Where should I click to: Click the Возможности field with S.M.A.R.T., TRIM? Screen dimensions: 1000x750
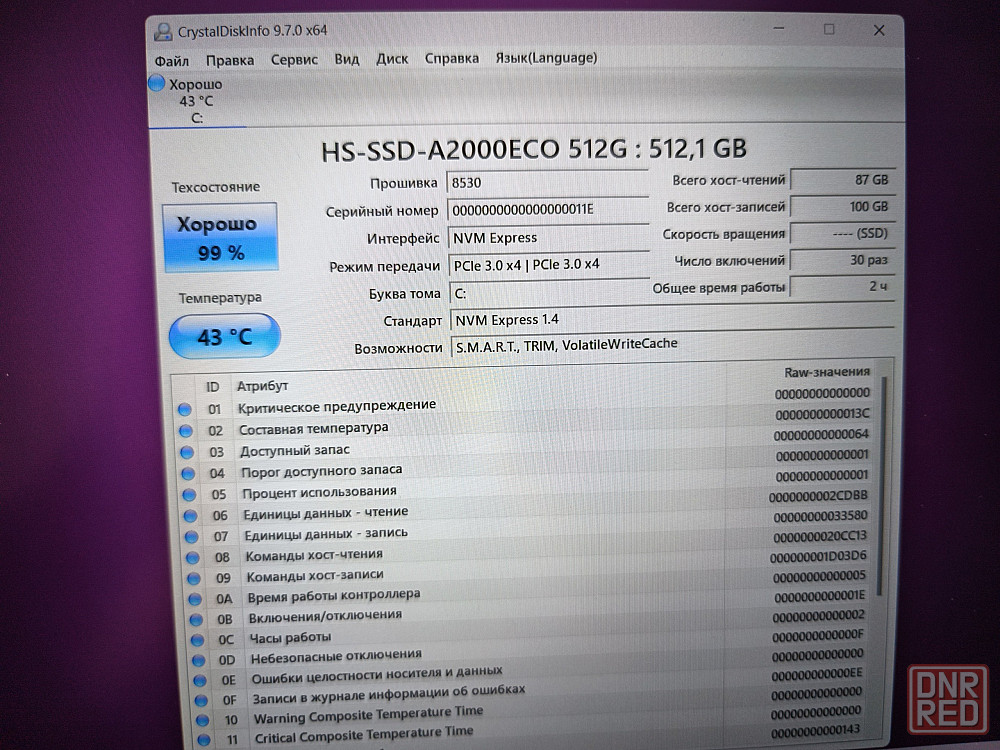(673, 345)
